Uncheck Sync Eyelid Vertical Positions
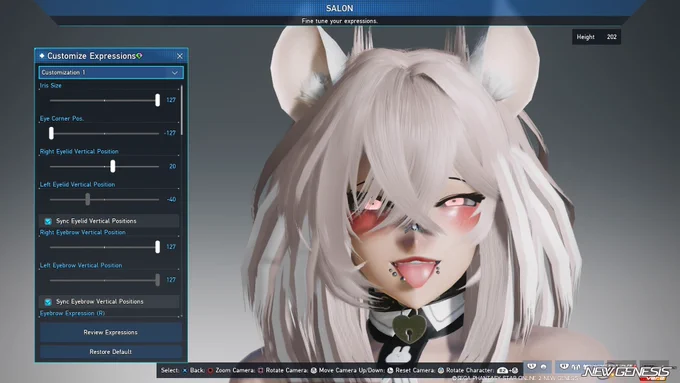This screenshot has height=383, width=680. point(48,221)
